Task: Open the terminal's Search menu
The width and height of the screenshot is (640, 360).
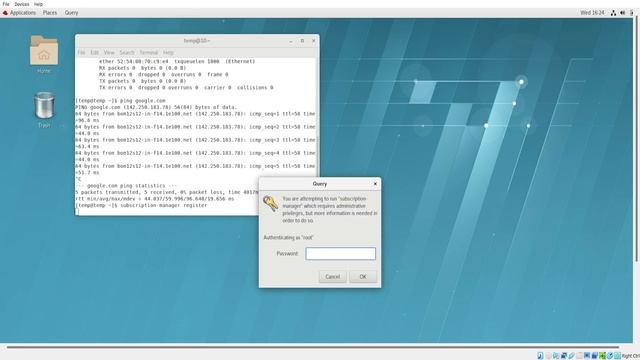Action: (x=127, y=53)
